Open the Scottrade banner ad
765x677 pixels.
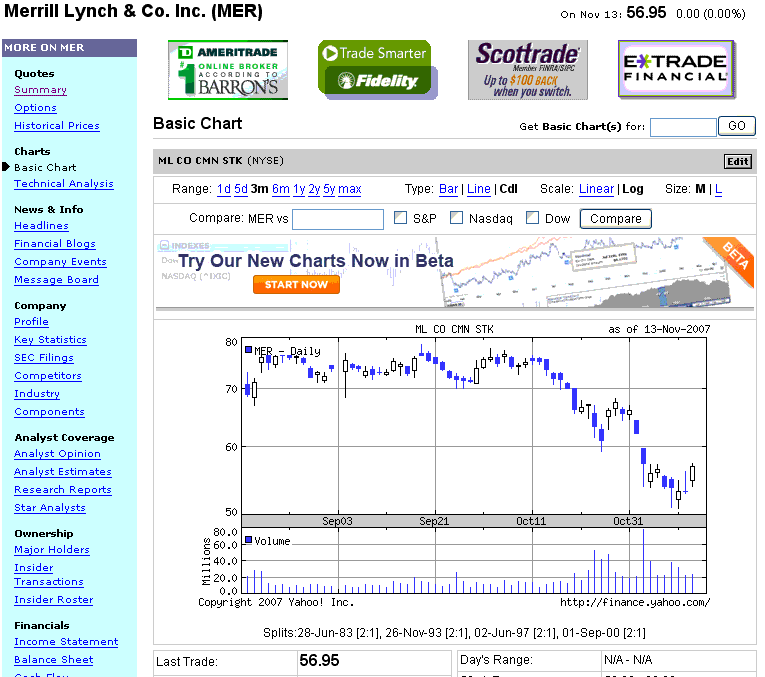point(528,70)
